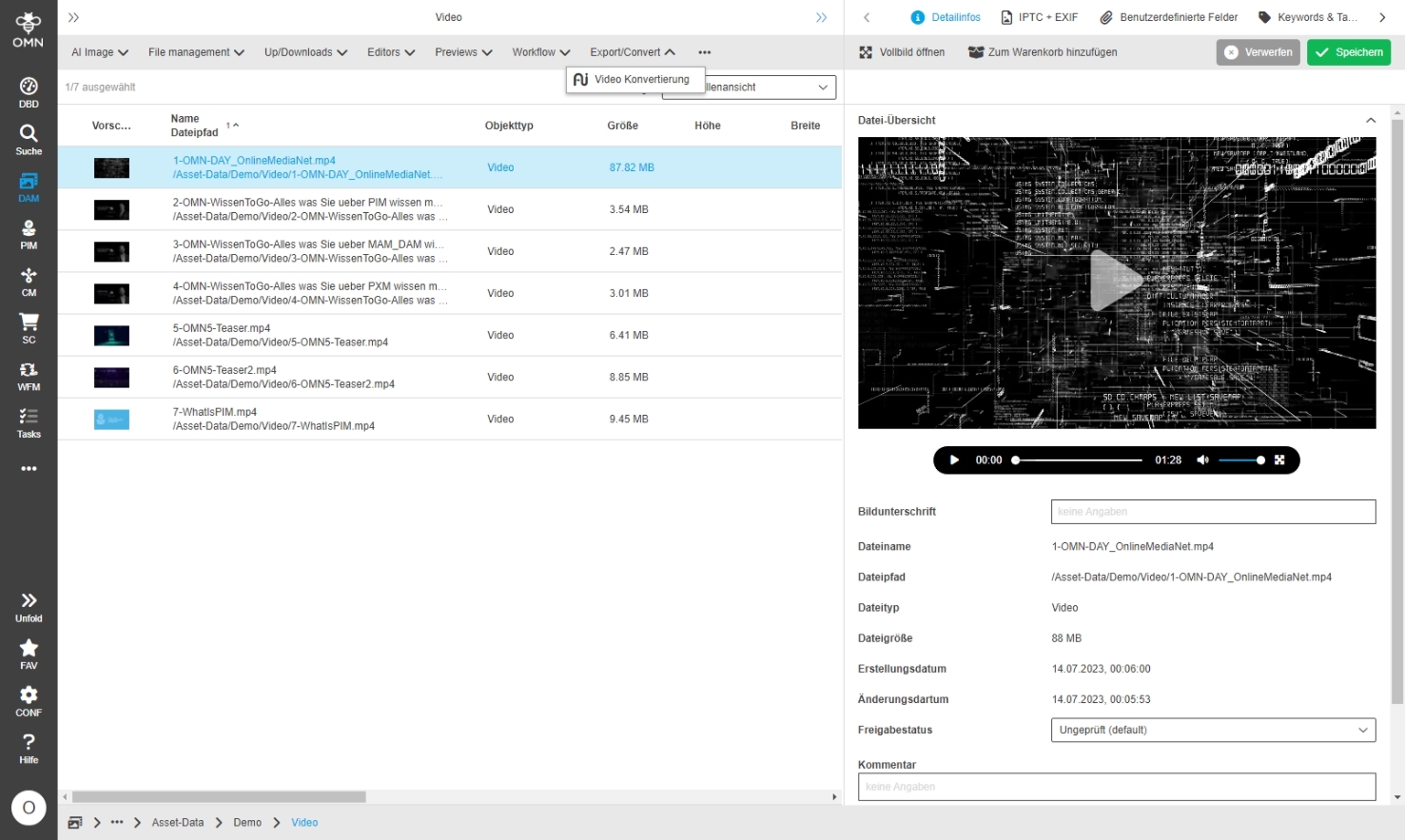Expand the Freigabestatus dropdown
This screenshot has width=1405, height=840.
[x=1213, y=730]
